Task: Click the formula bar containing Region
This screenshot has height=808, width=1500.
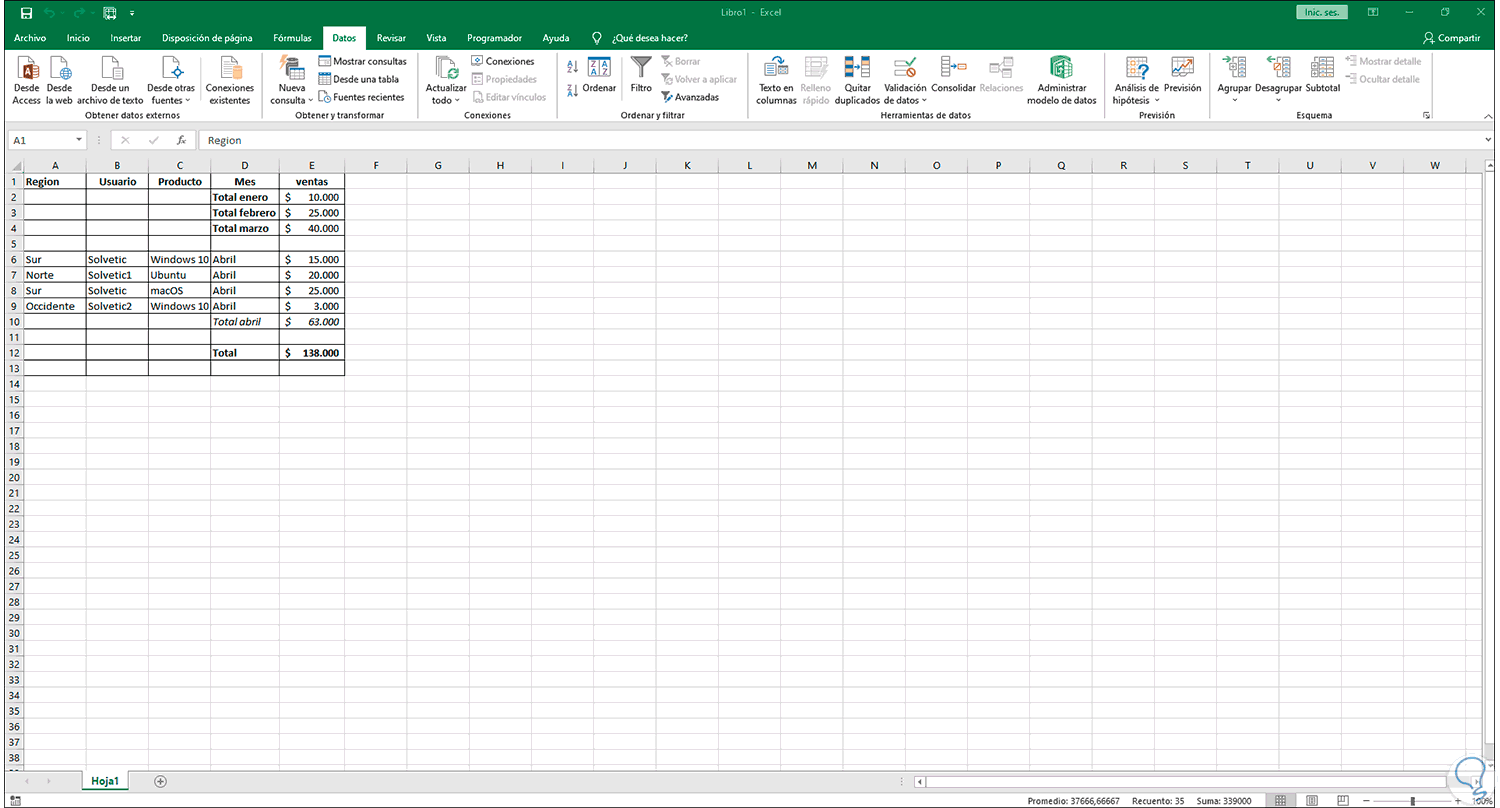Action: 838,140
